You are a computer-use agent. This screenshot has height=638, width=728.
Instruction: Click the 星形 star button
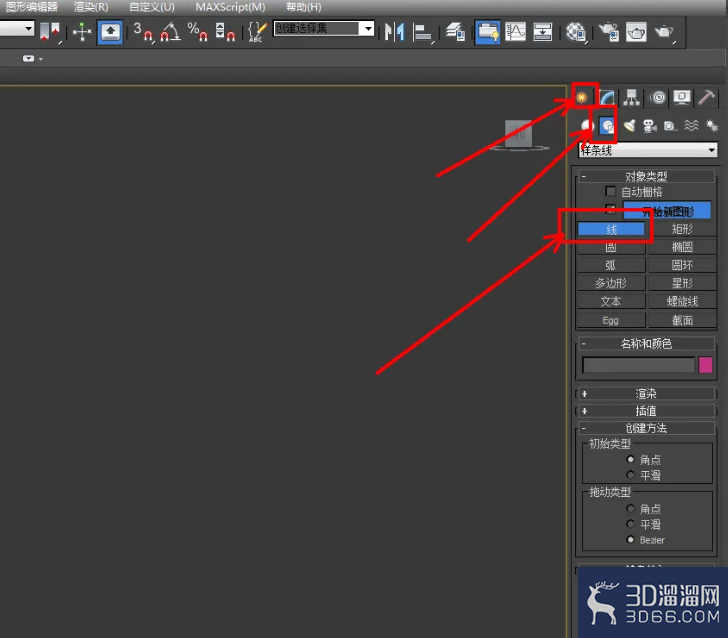682,283
